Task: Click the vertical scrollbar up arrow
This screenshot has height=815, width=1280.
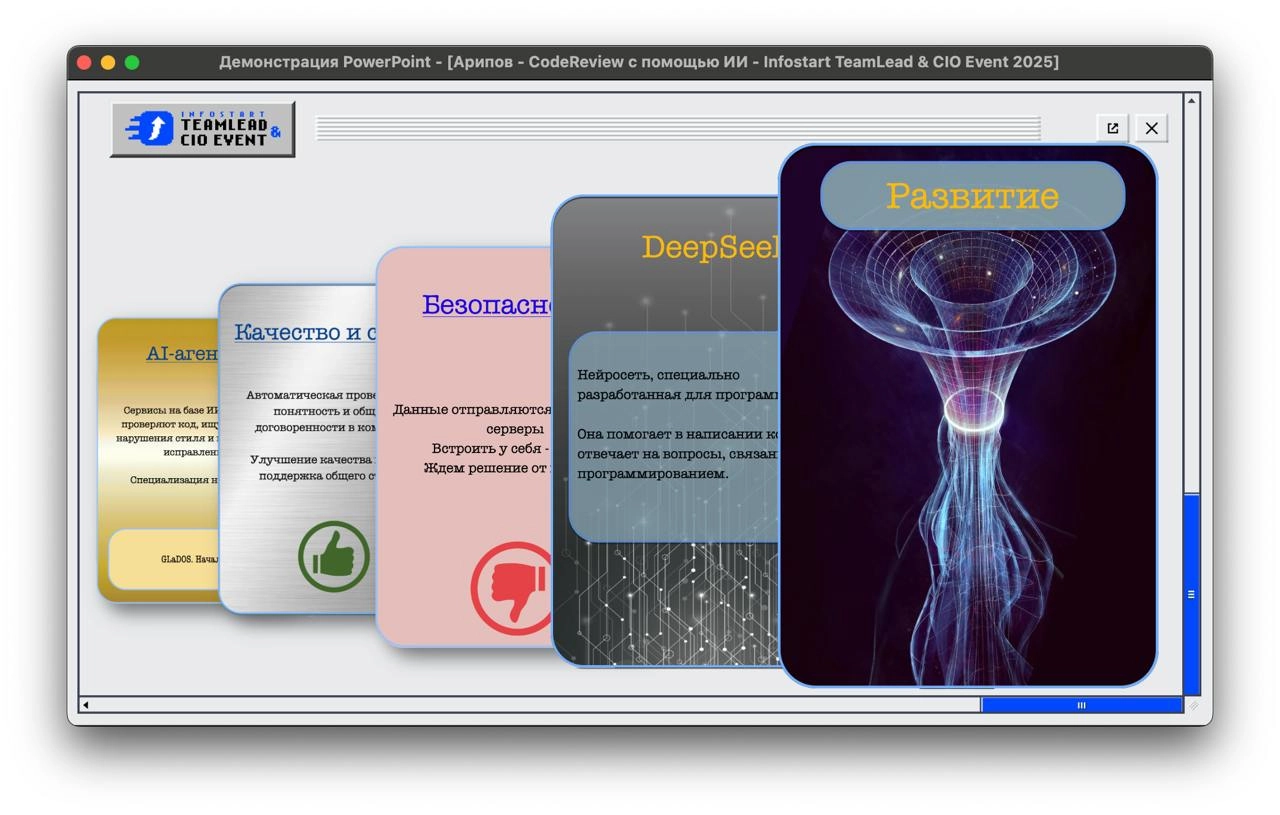Action: (1191, 100)
